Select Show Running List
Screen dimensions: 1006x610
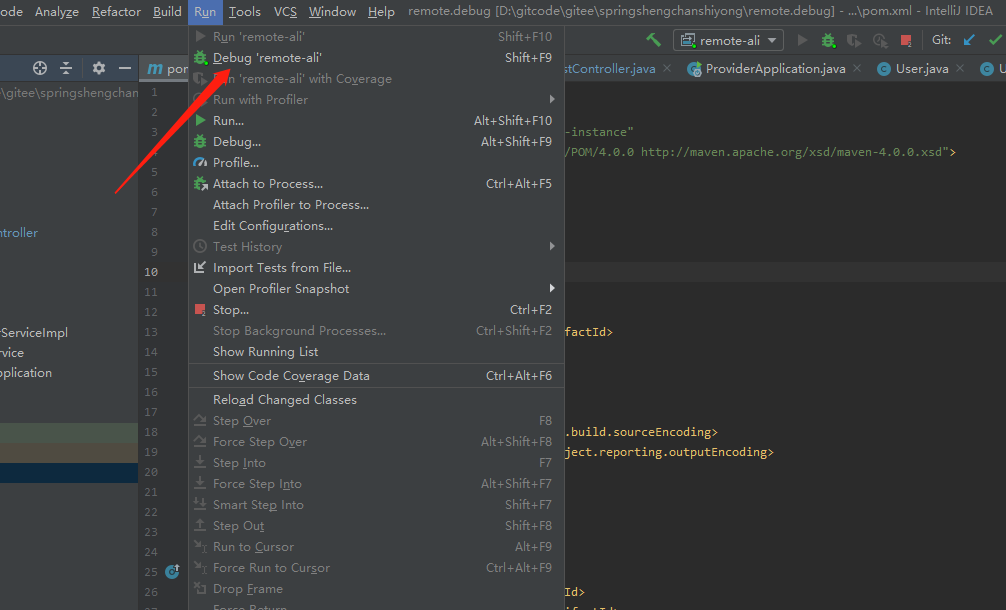pos(377,352)
